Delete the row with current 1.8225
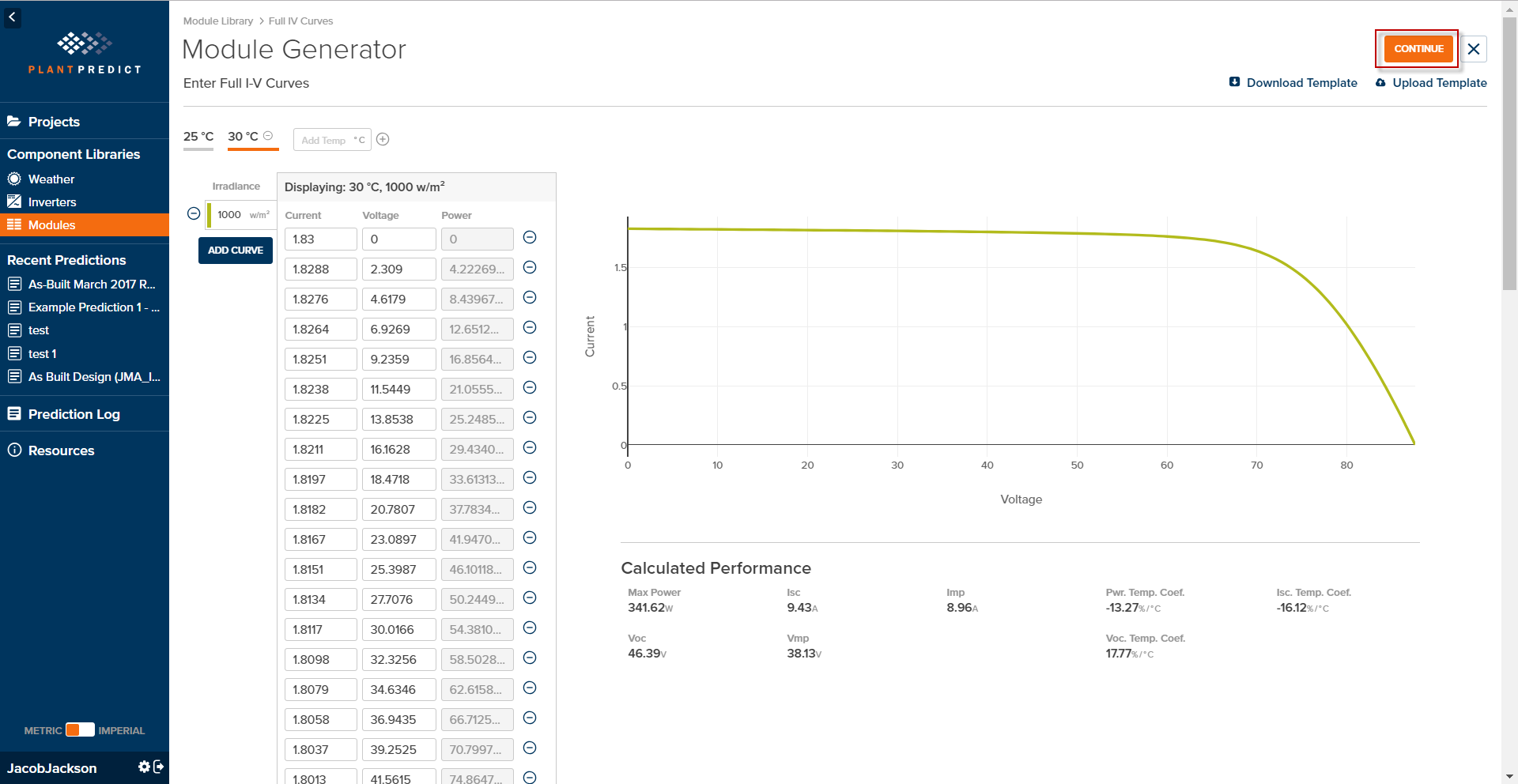 pos(531,418)
